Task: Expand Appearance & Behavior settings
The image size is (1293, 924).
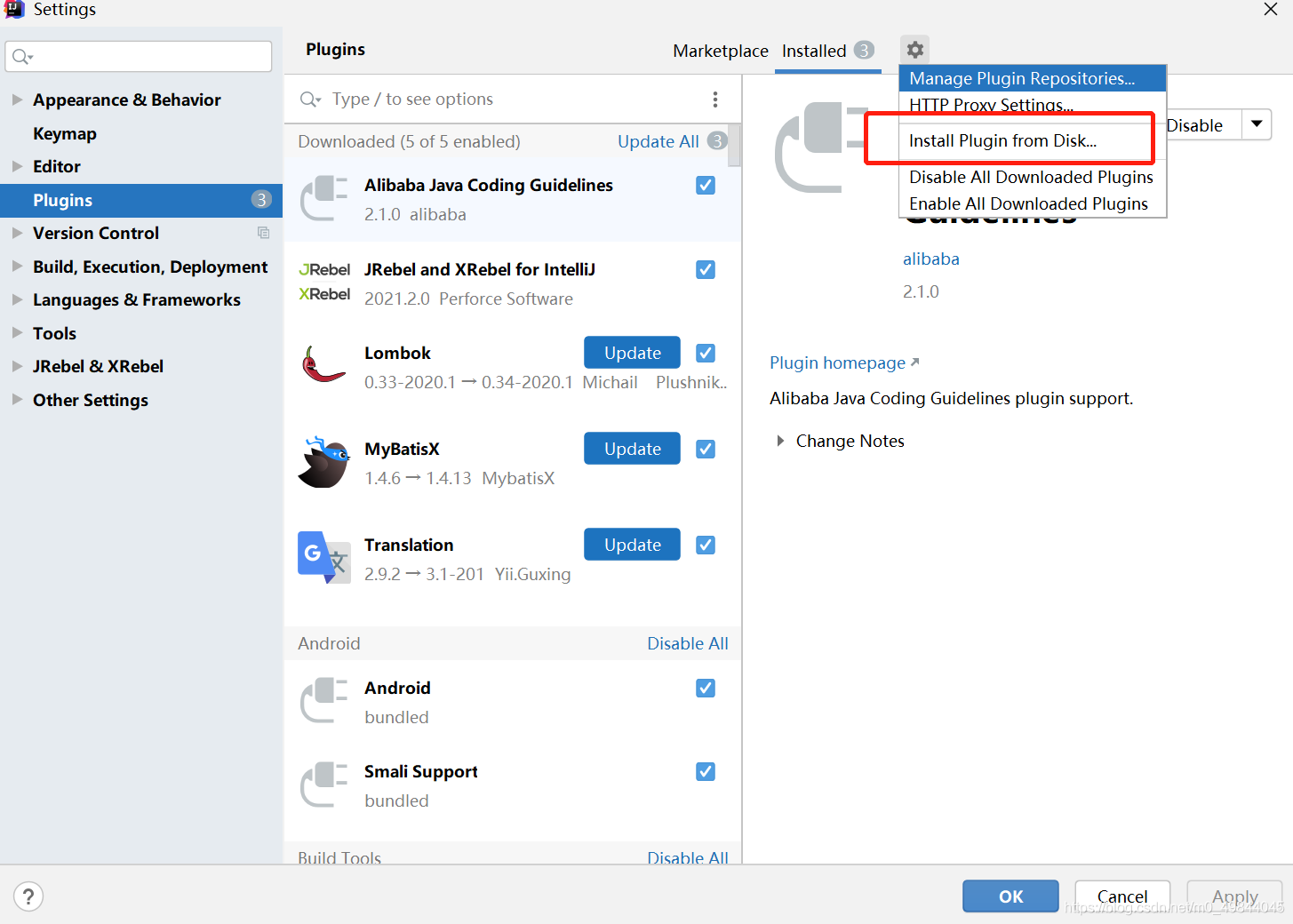Action: 17,100
